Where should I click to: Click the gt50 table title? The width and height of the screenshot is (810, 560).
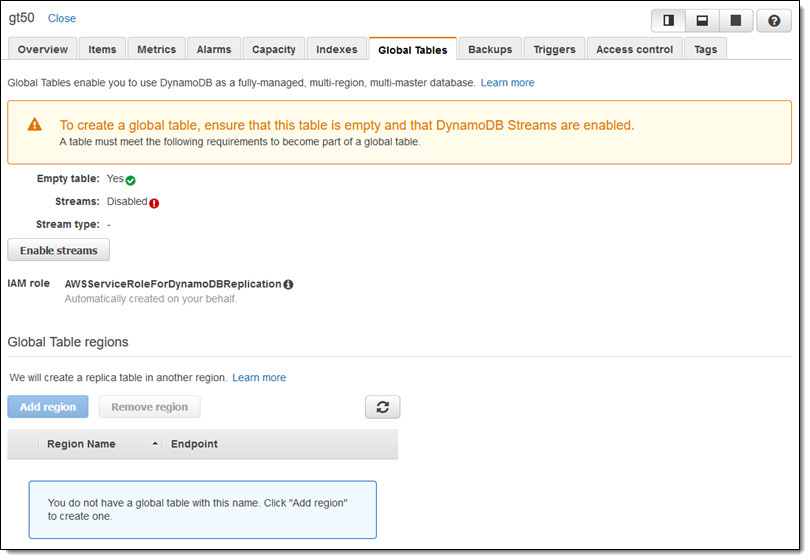pos(22,18)
